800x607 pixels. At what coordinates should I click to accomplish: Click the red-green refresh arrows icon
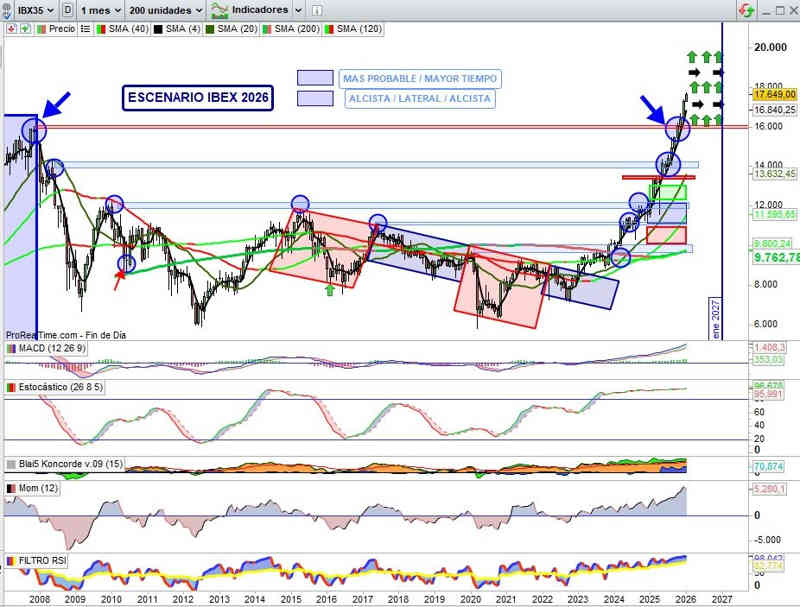tap(745, 10)
